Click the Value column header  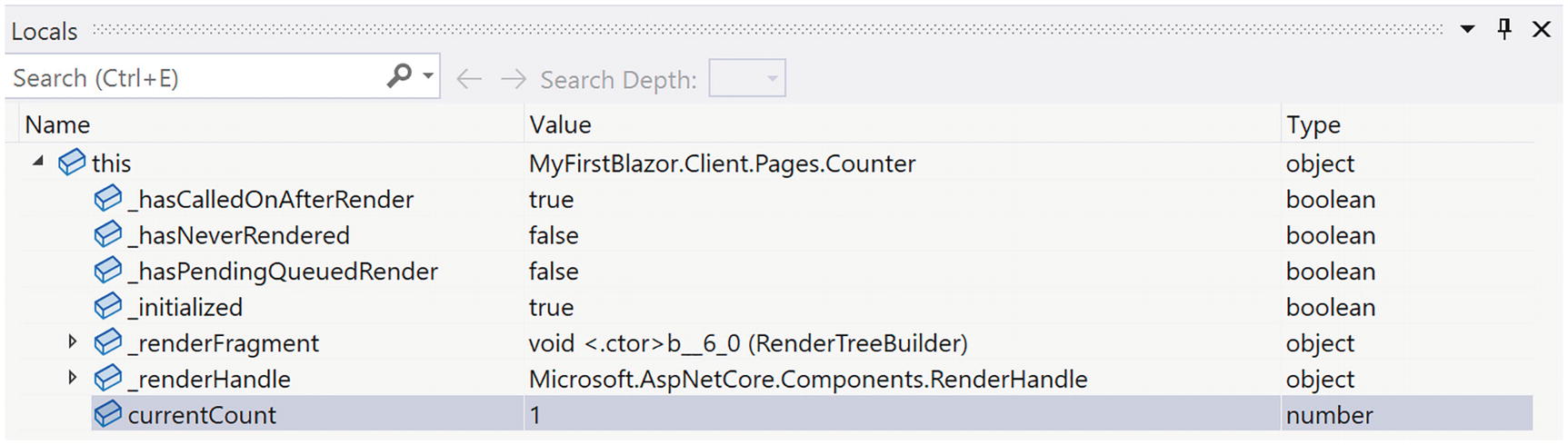[x=560, y=124]
